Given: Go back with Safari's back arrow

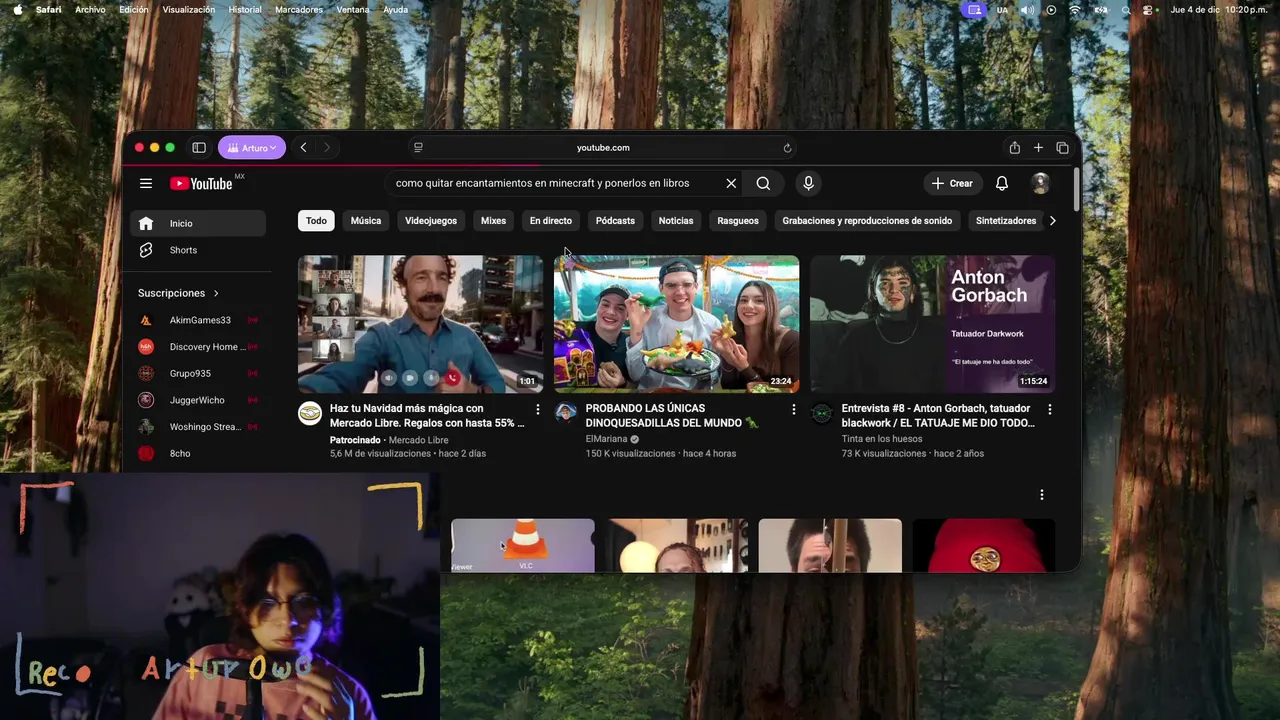Looking at the screenshot, I should (x=303, y=148).
